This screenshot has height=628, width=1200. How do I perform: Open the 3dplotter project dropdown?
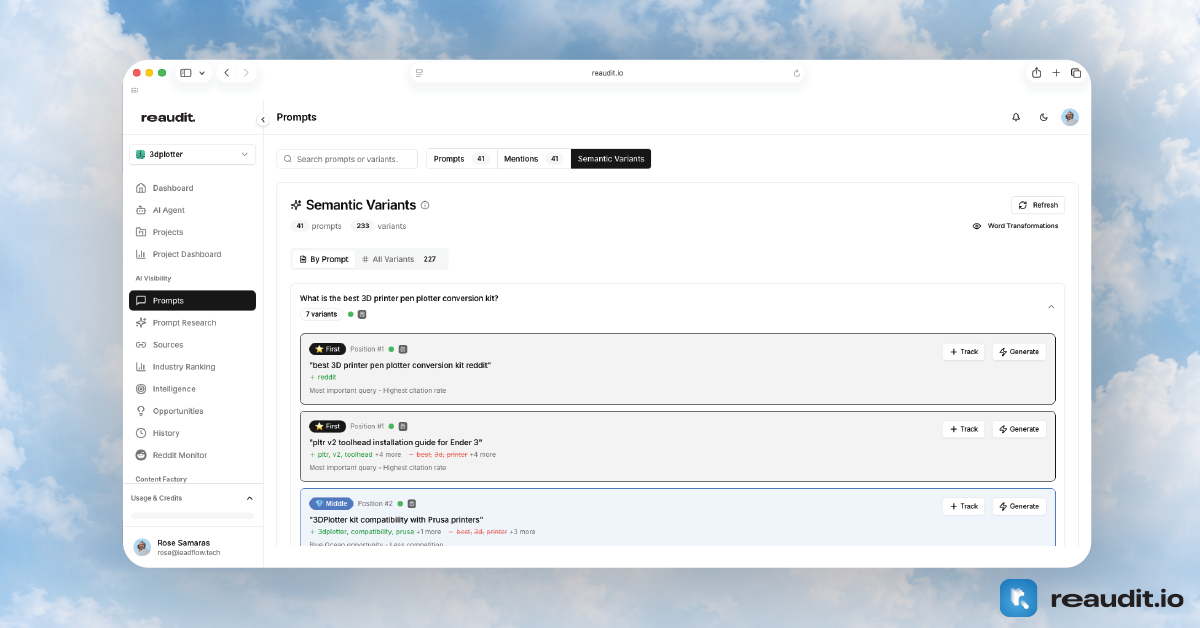pyautogui.click(x=192, y=154)
